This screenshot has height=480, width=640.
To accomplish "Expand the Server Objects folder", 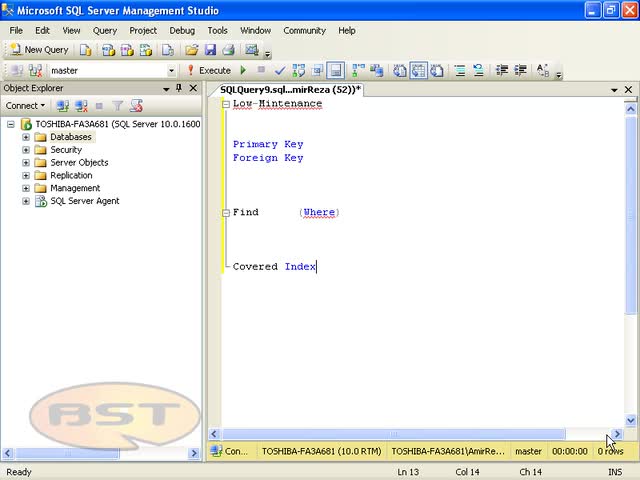I will pyautogui.click(x=26, y=163).
